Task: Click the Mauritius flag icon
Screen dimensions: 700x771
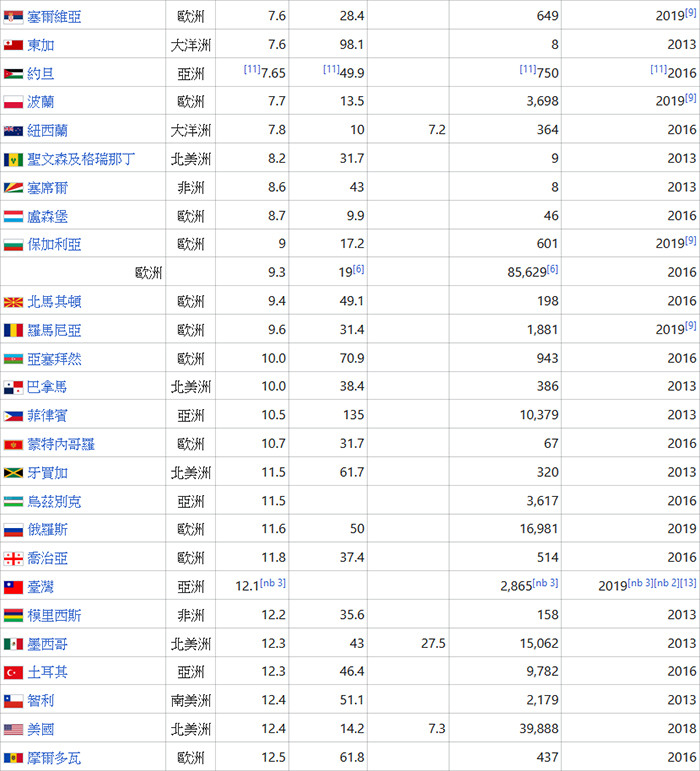Action: (13, 616)
